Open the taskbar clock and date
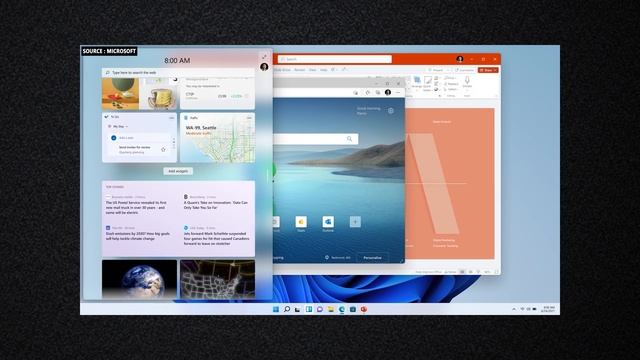 point(548,309)
